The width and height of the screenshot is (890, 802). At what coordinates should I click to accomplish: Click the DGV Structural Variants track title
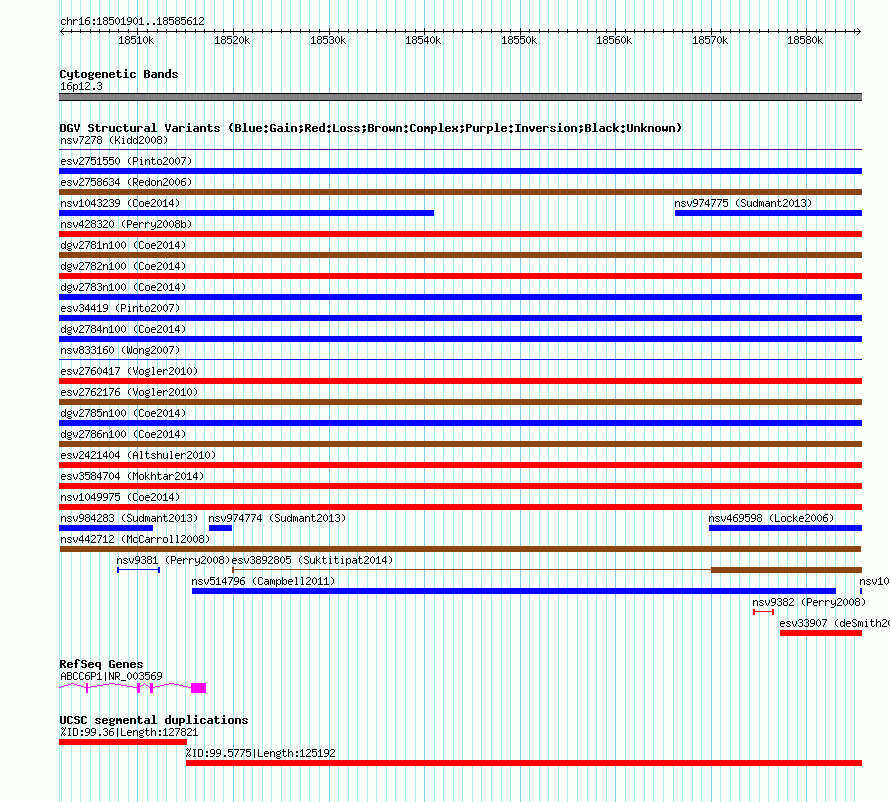point(371,128)
